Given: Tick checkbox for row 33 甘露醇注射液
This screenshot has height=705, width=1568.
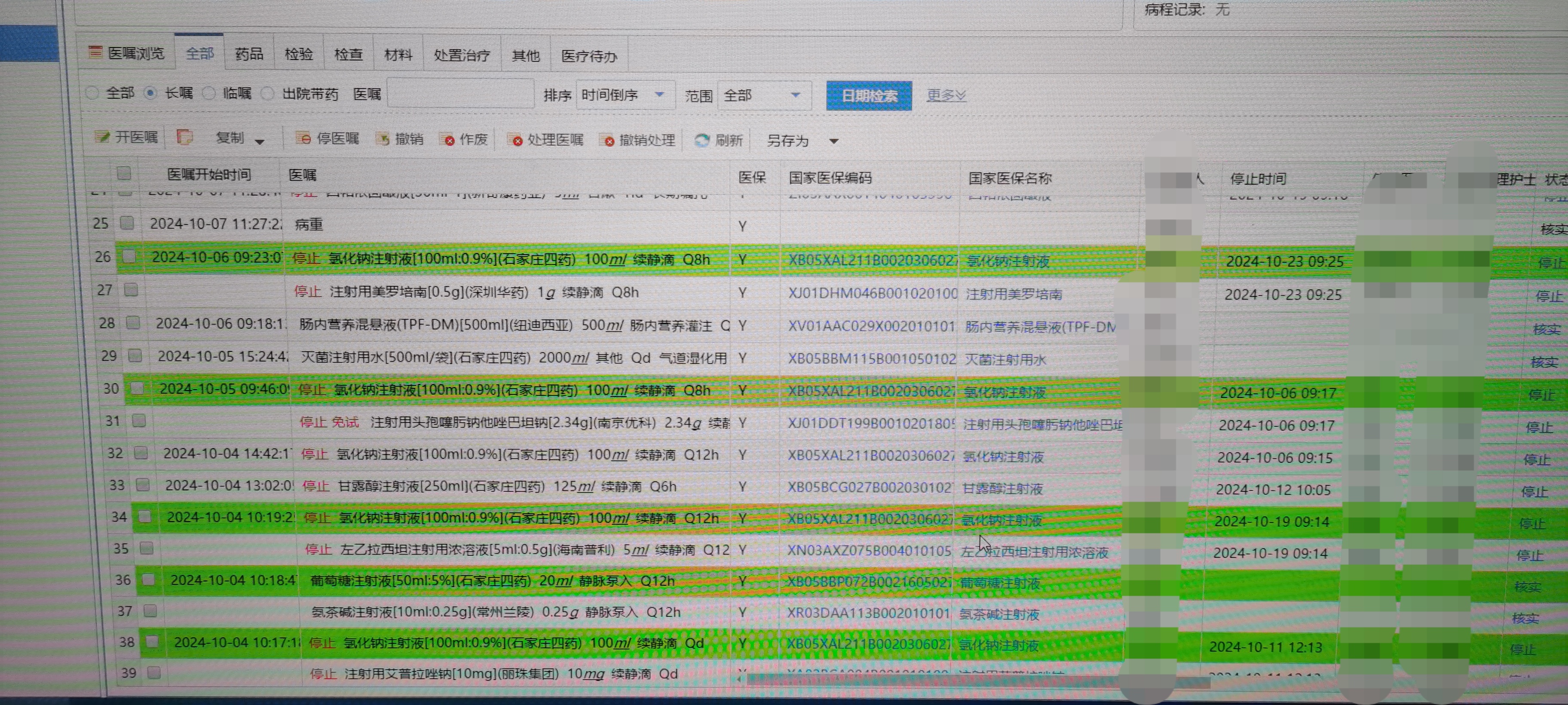Looking at the screenshot, I should (142, 484).
